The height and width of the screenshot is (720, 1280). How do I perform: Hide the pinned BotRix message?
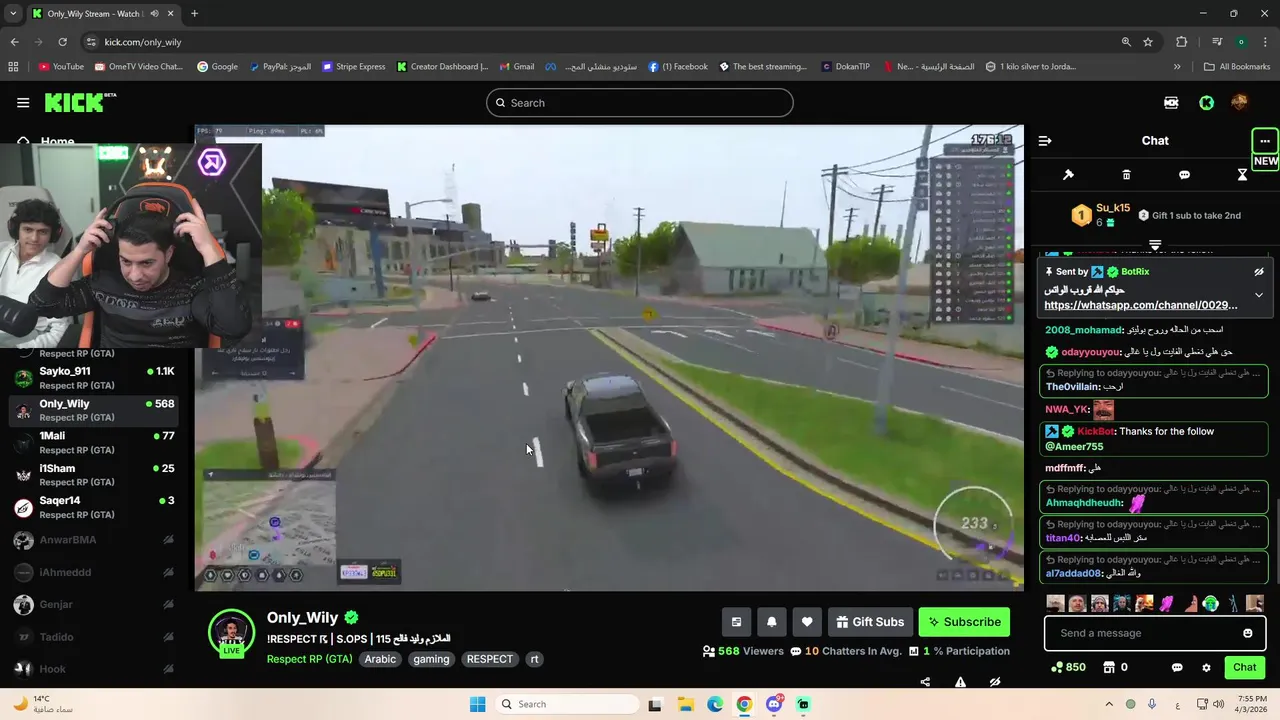click(1259, 272)
